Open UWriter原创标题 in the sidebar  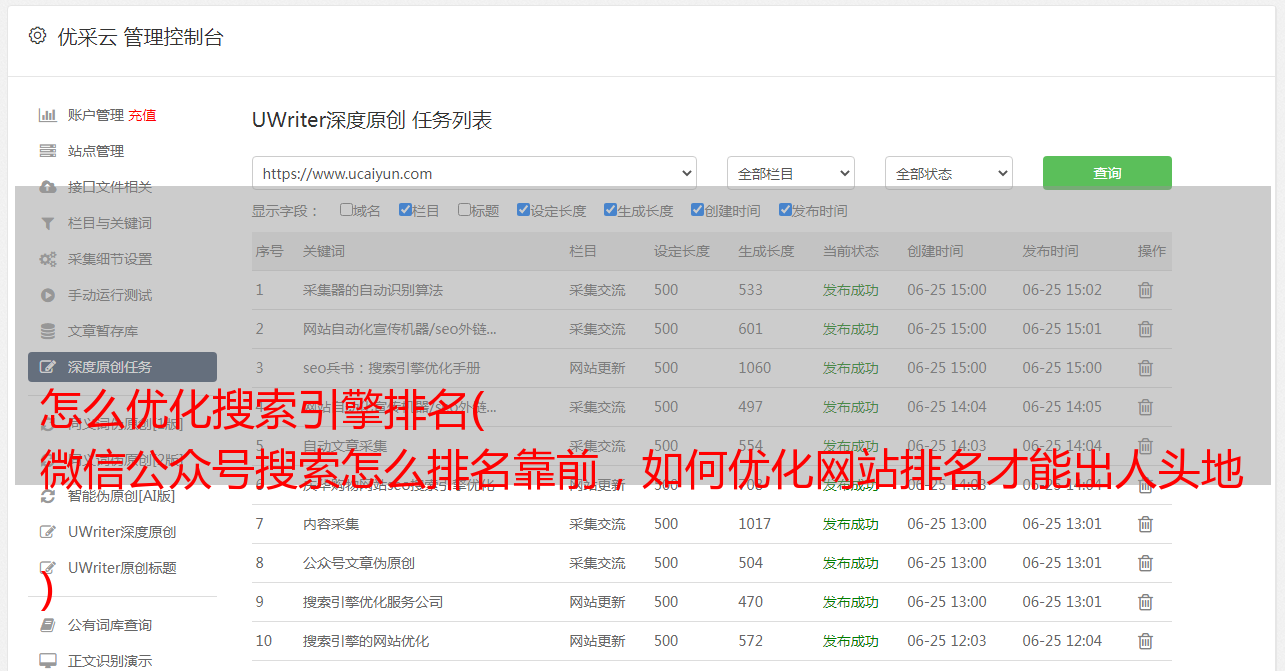(122, 568)
